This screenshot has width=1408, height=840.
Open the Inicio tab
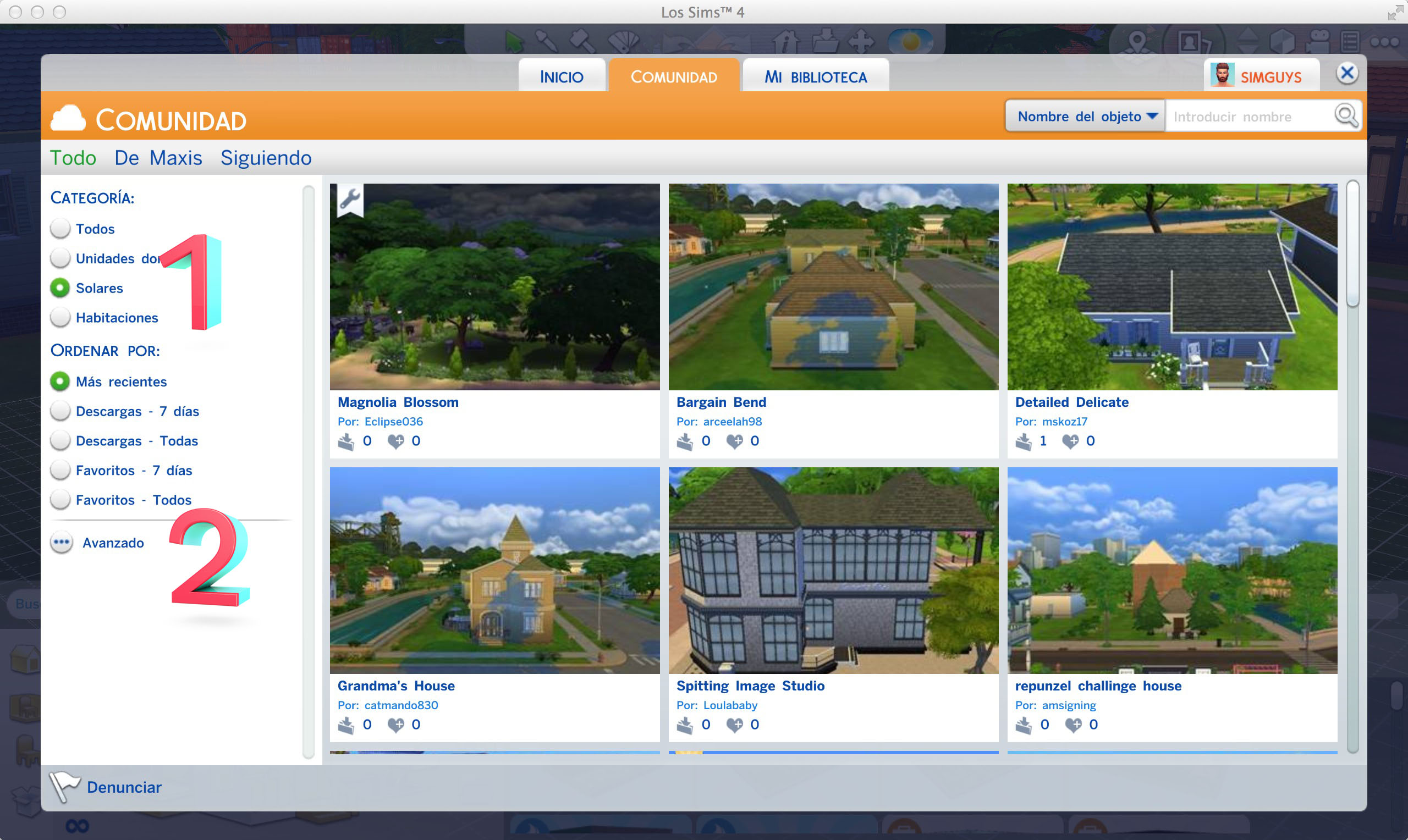coord(561,77)
